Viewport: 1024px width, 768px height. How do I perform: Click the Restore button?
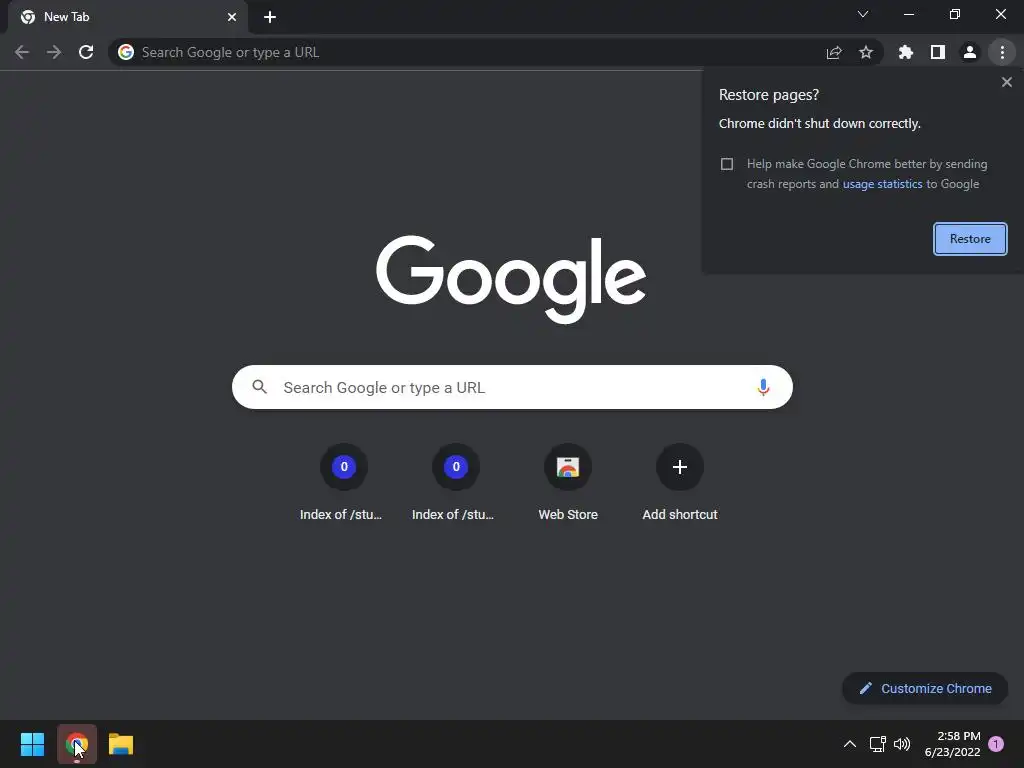[x=970, y=239]
